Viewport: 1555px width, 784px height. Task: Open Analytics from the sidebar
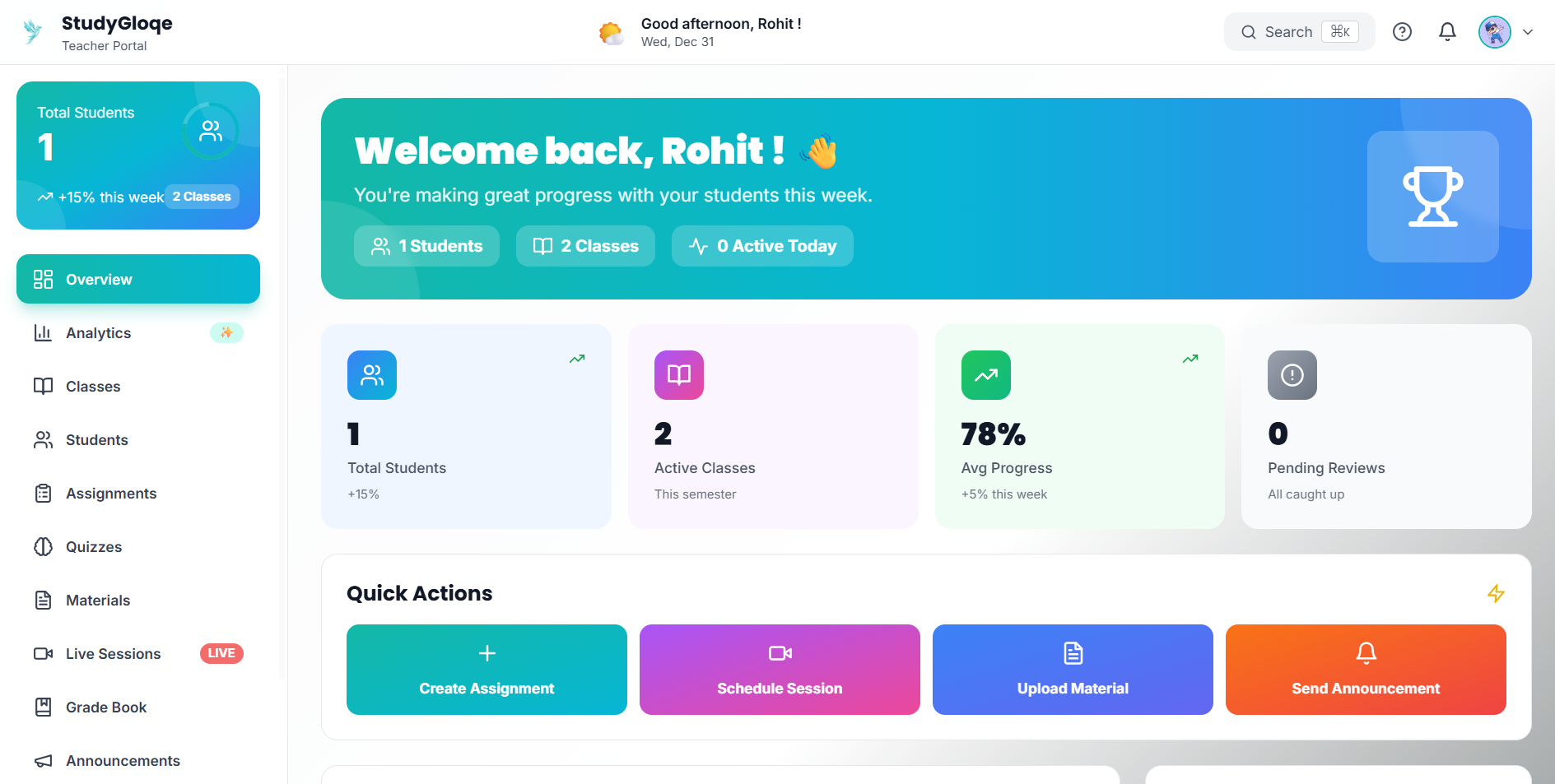coord(138,332)
